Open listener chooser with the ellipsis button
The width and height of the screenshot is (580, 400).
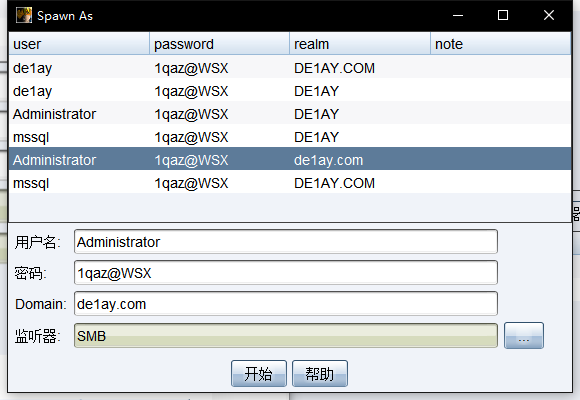[524, 336]
